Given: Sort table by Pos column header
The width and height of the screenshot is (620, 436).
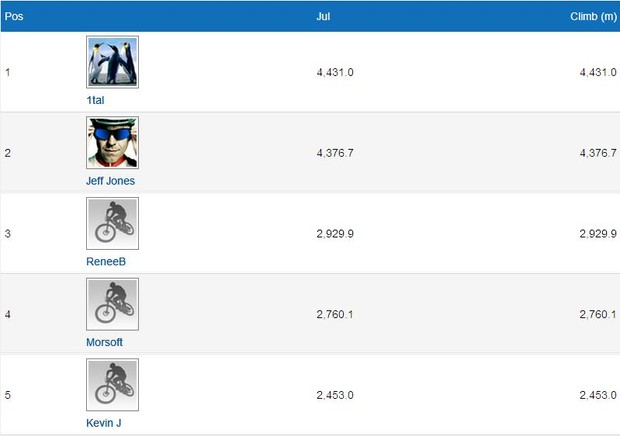Looking at the screenshot, I should click(14, 16).
